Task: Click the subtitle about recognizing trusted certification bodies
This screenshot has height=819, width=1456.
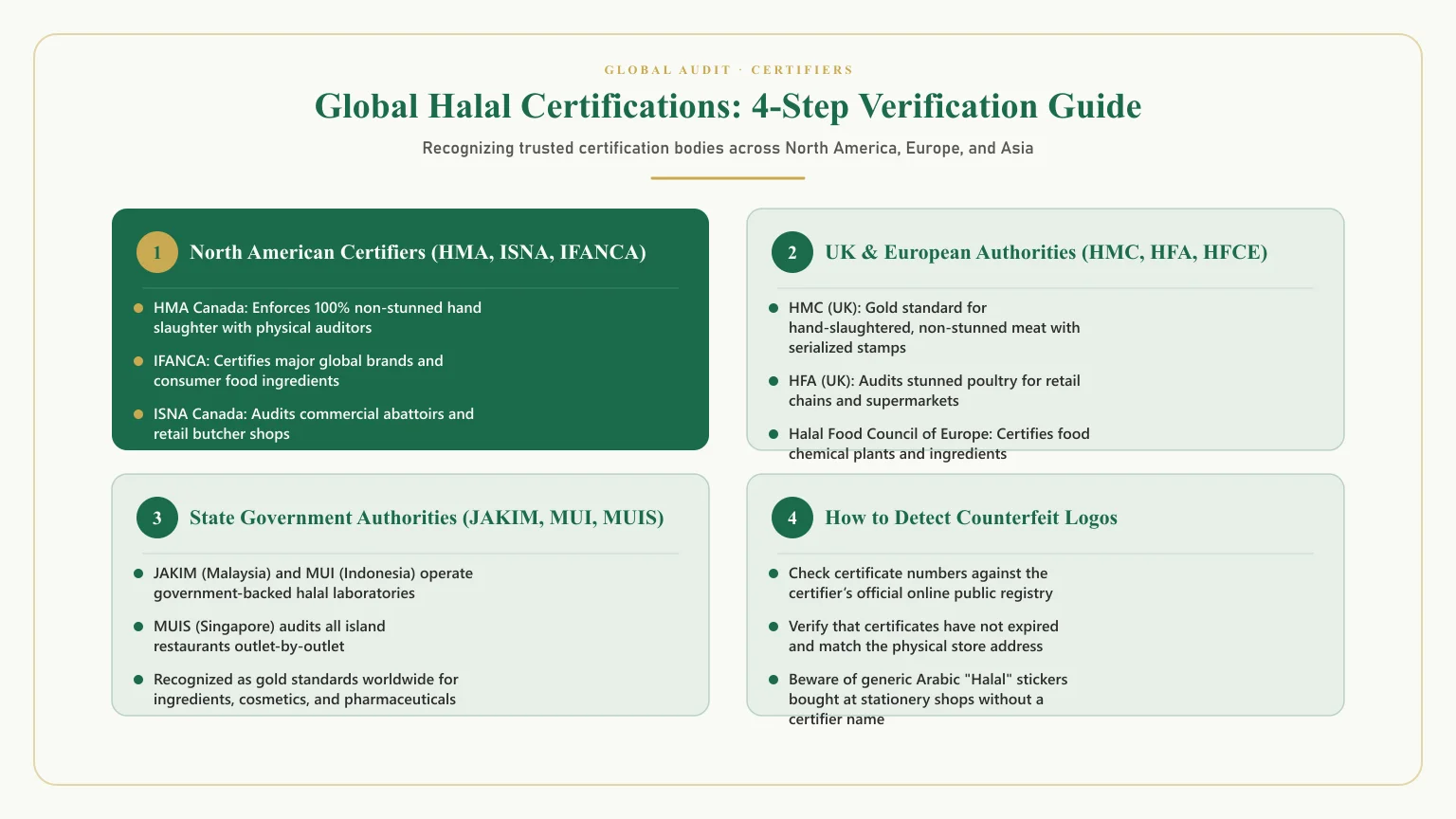Action: [728, 148]
